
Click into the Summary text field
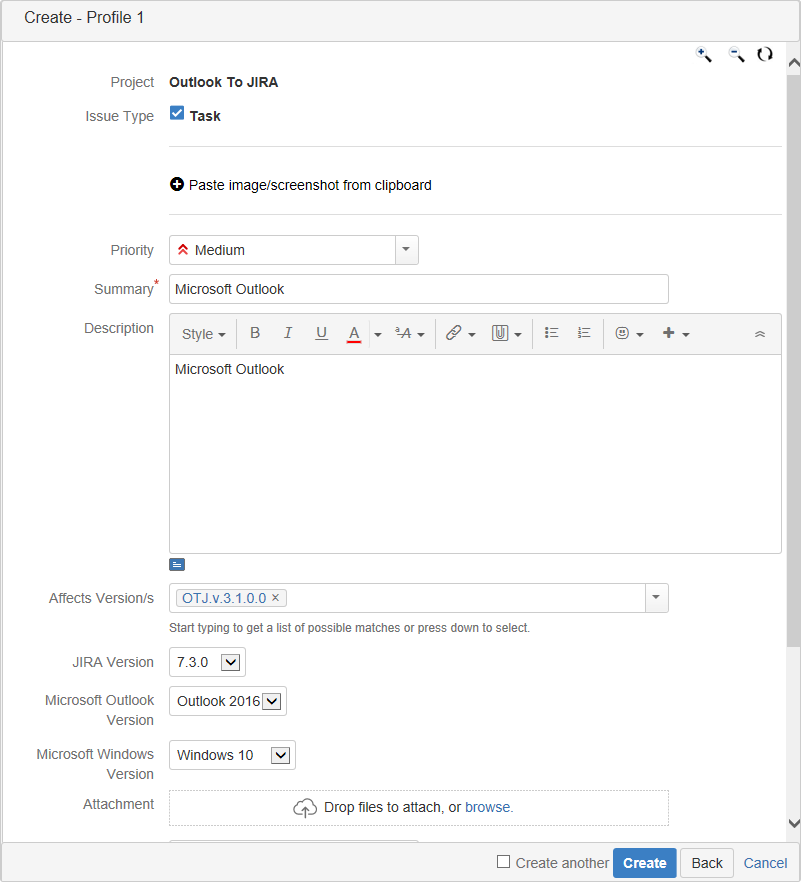(418, 289)
